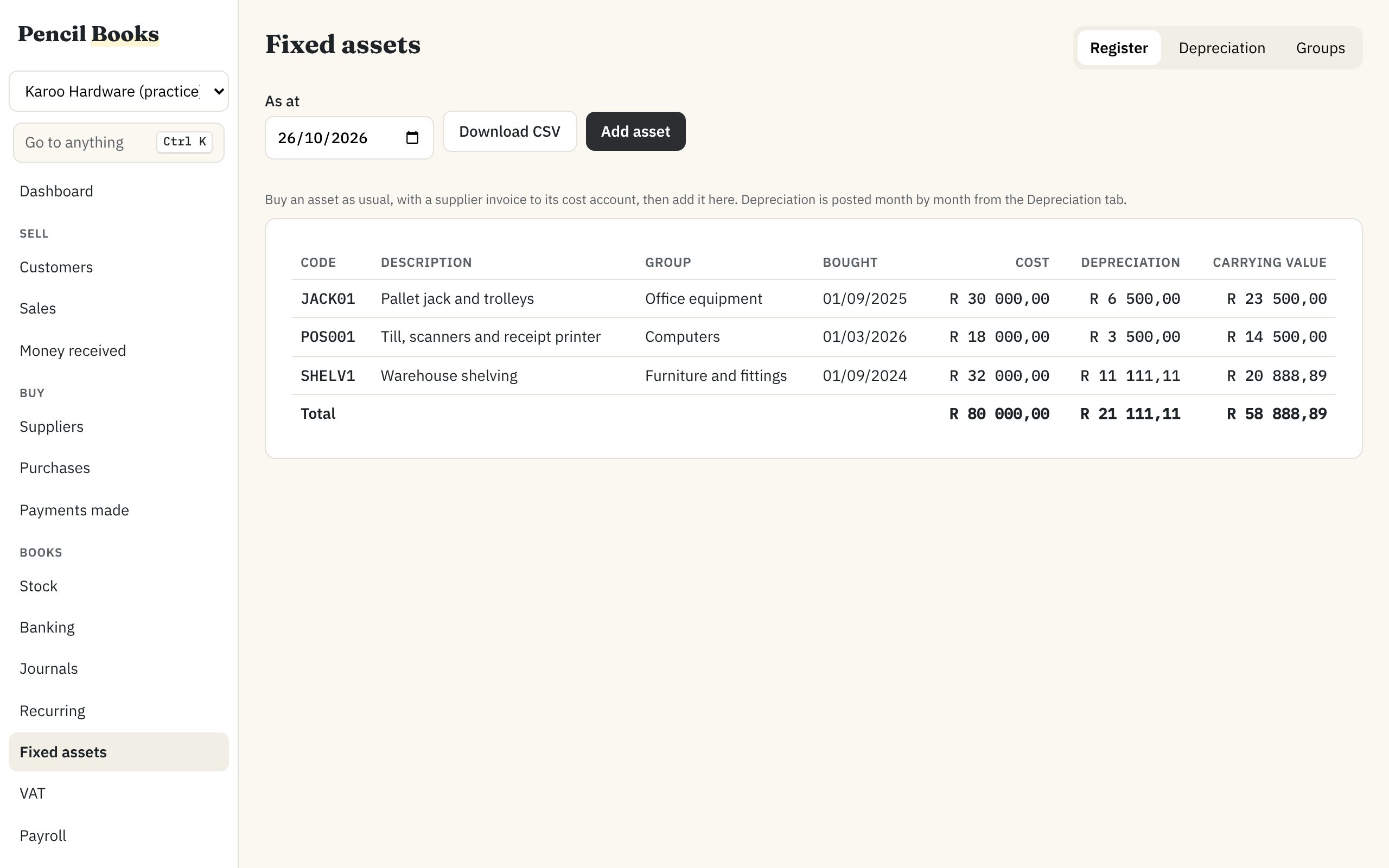Click total cost R 80 000,00
Viewport: 1389px width, 868px height.
999,413
